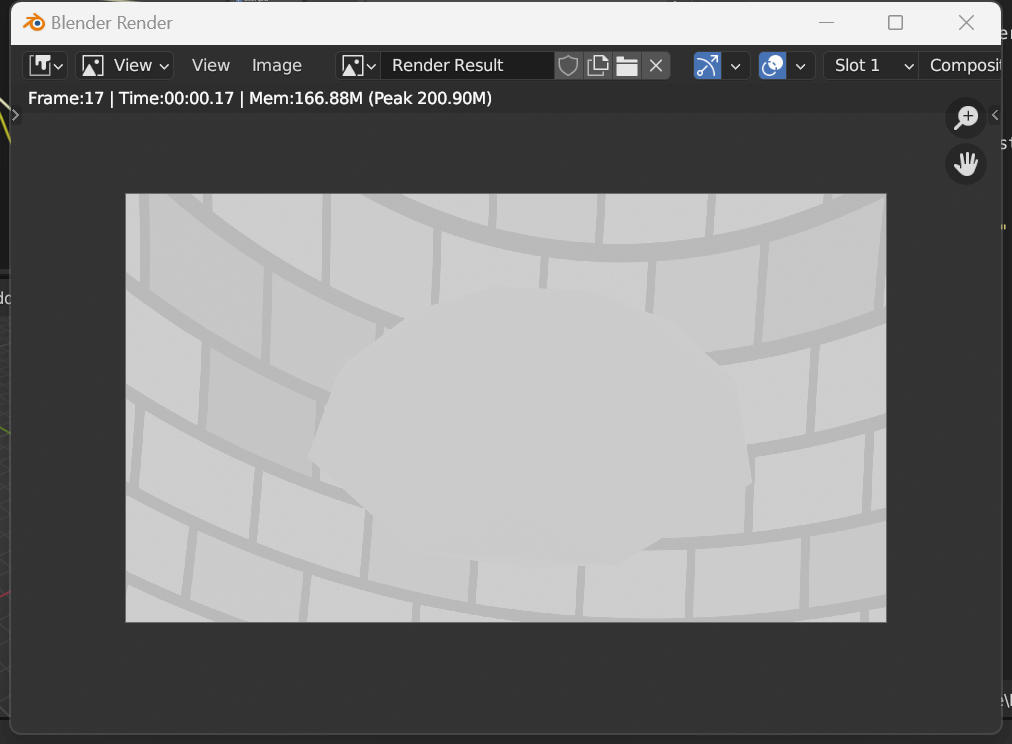
Task: Open the editor type selector
Action: point(46,66)
